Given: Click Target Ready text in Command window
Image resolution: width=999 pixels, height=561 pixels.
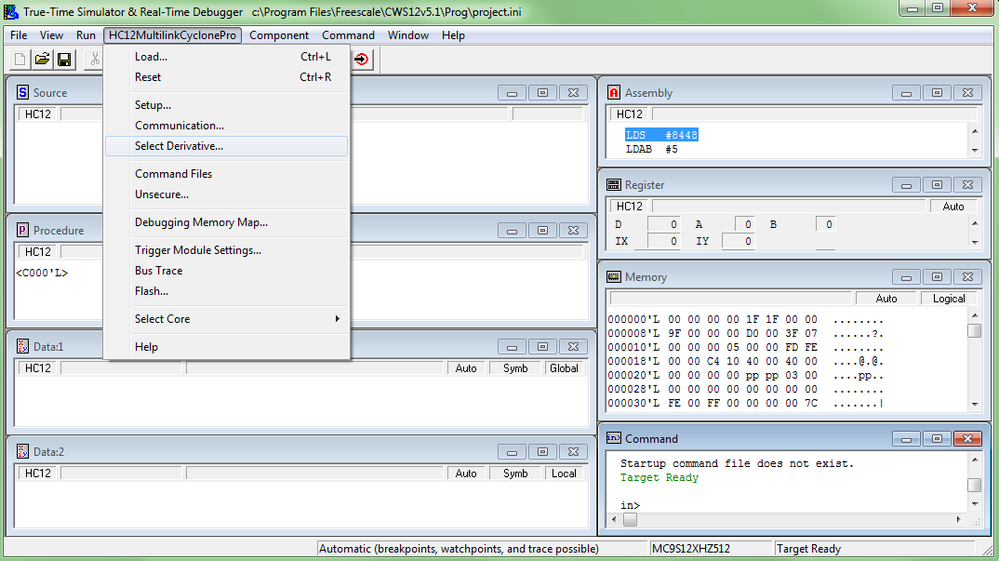Looking at the screenshot, I should pyautogui.click(x=659, y=478).
